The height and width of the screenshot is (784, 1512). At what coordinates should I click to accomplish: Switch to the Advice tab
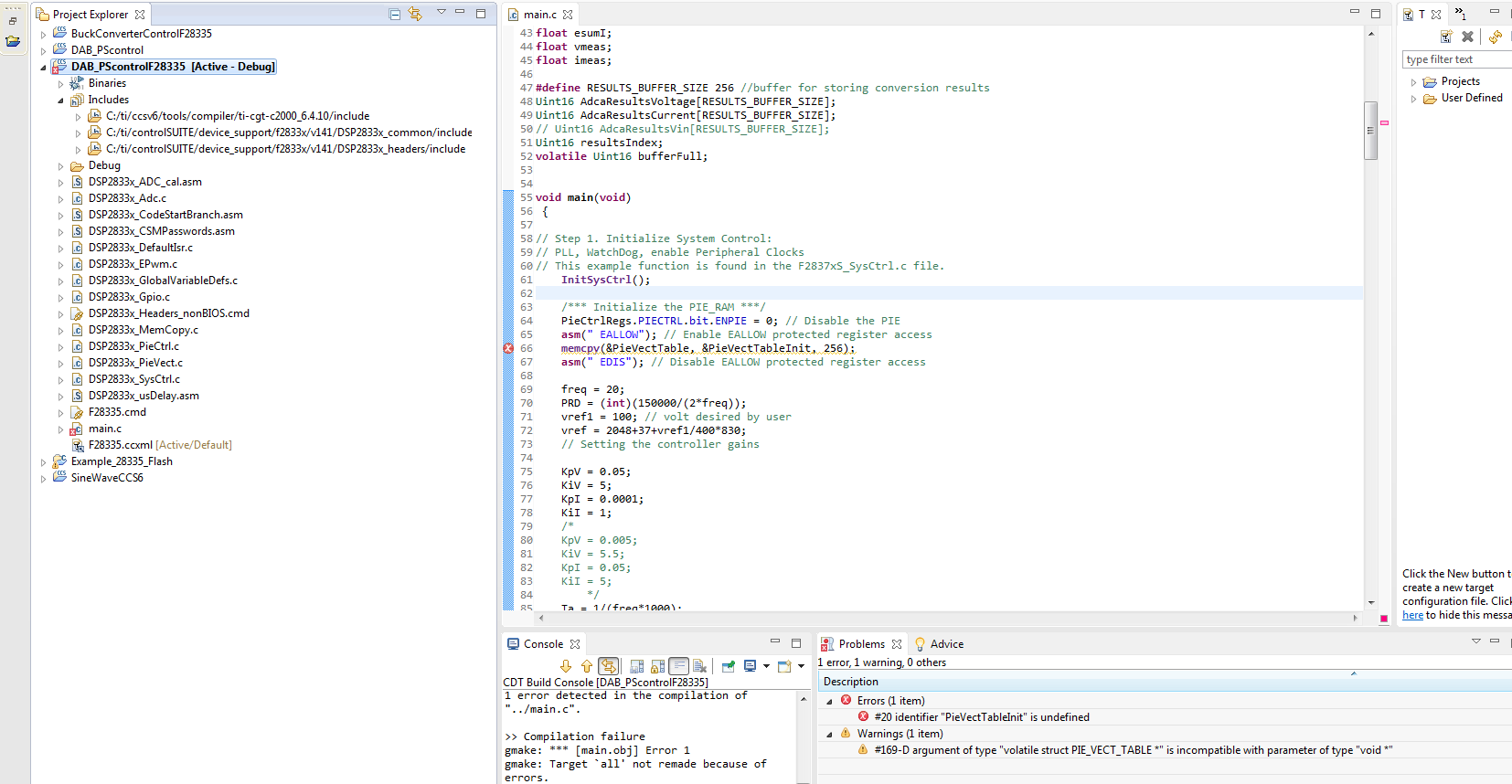click(x=946, y=644)
